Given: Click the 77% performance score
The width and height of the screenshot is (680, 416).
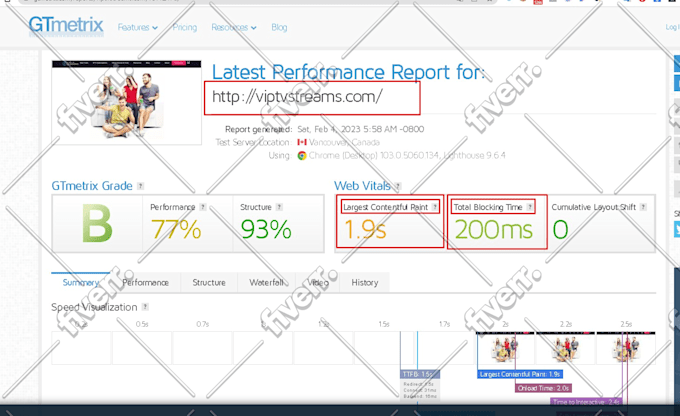Looking at the screenshot, I should coord(176,229).
